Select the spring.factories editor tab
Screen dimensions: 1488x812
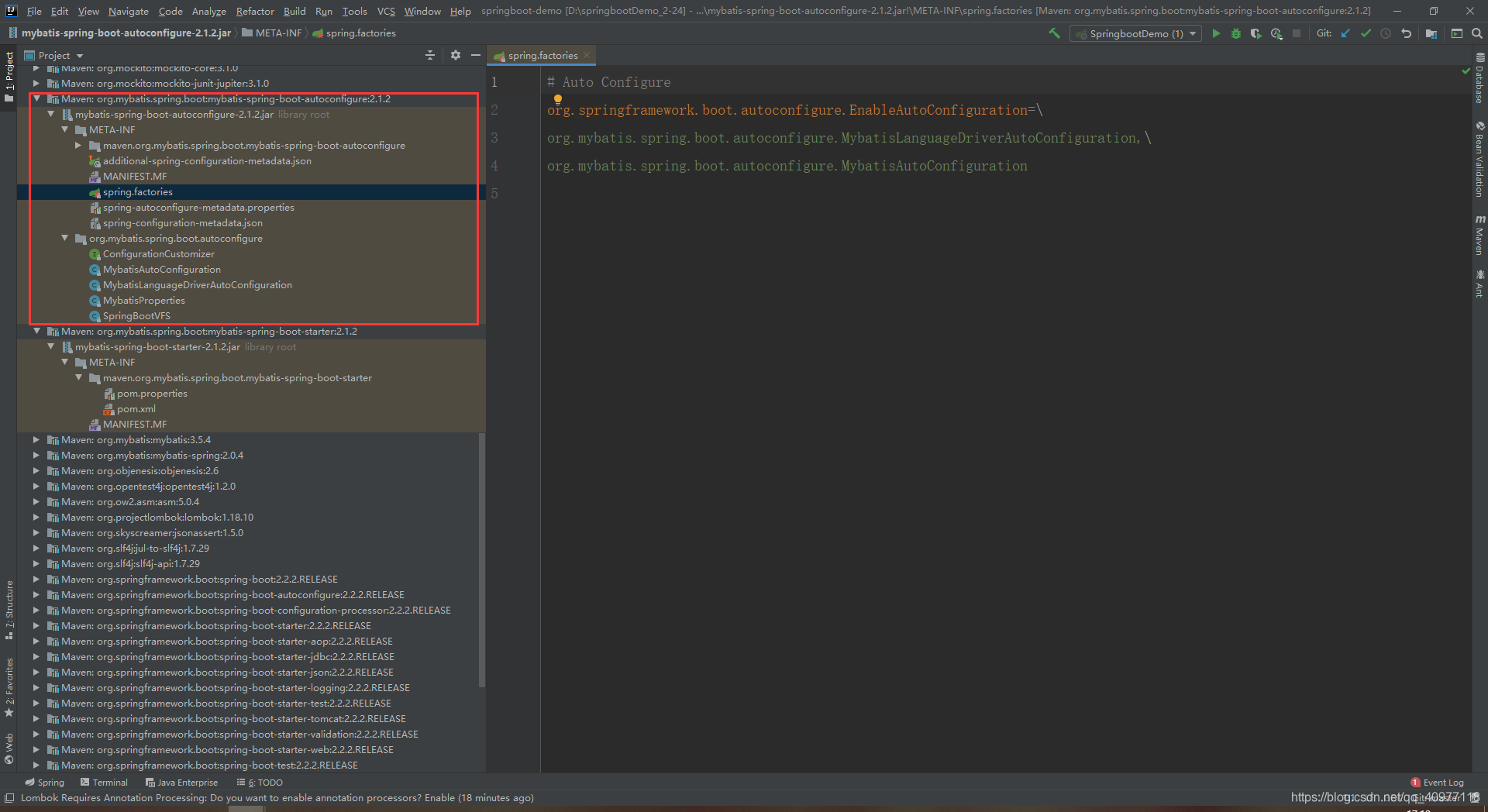click(542, 55)
